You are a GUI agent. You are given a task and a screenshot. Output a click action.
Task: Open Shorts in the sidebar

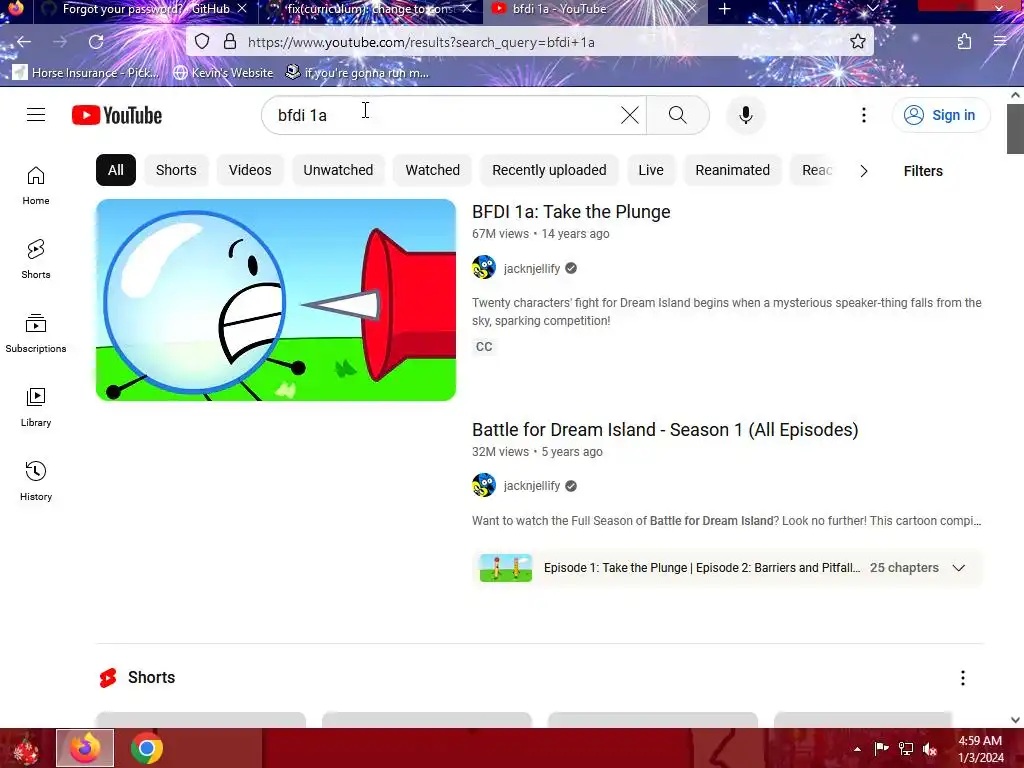coord(36,259)
